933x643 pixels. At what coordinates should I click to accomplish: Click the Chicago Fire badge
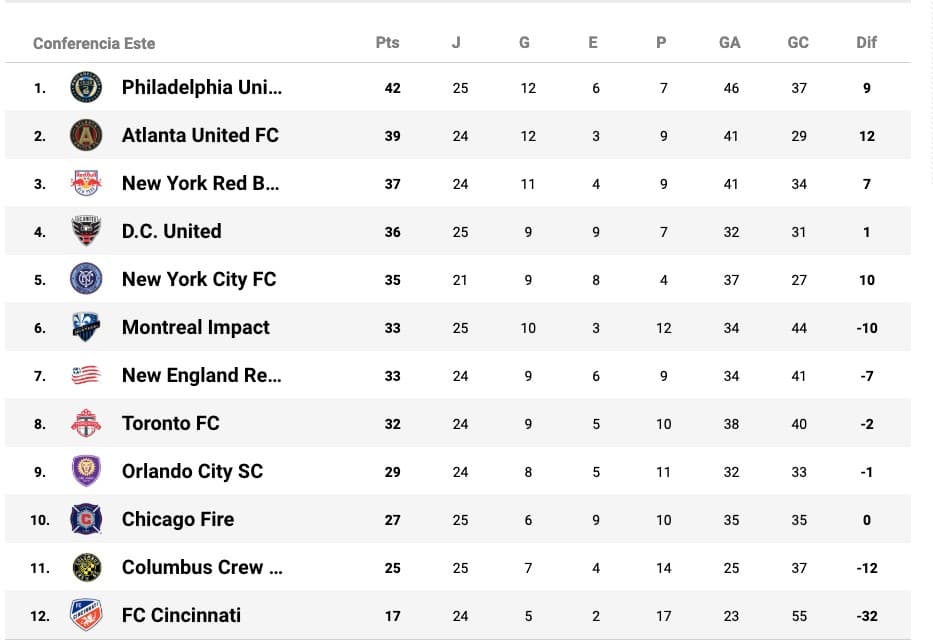(x=86, y=519)
